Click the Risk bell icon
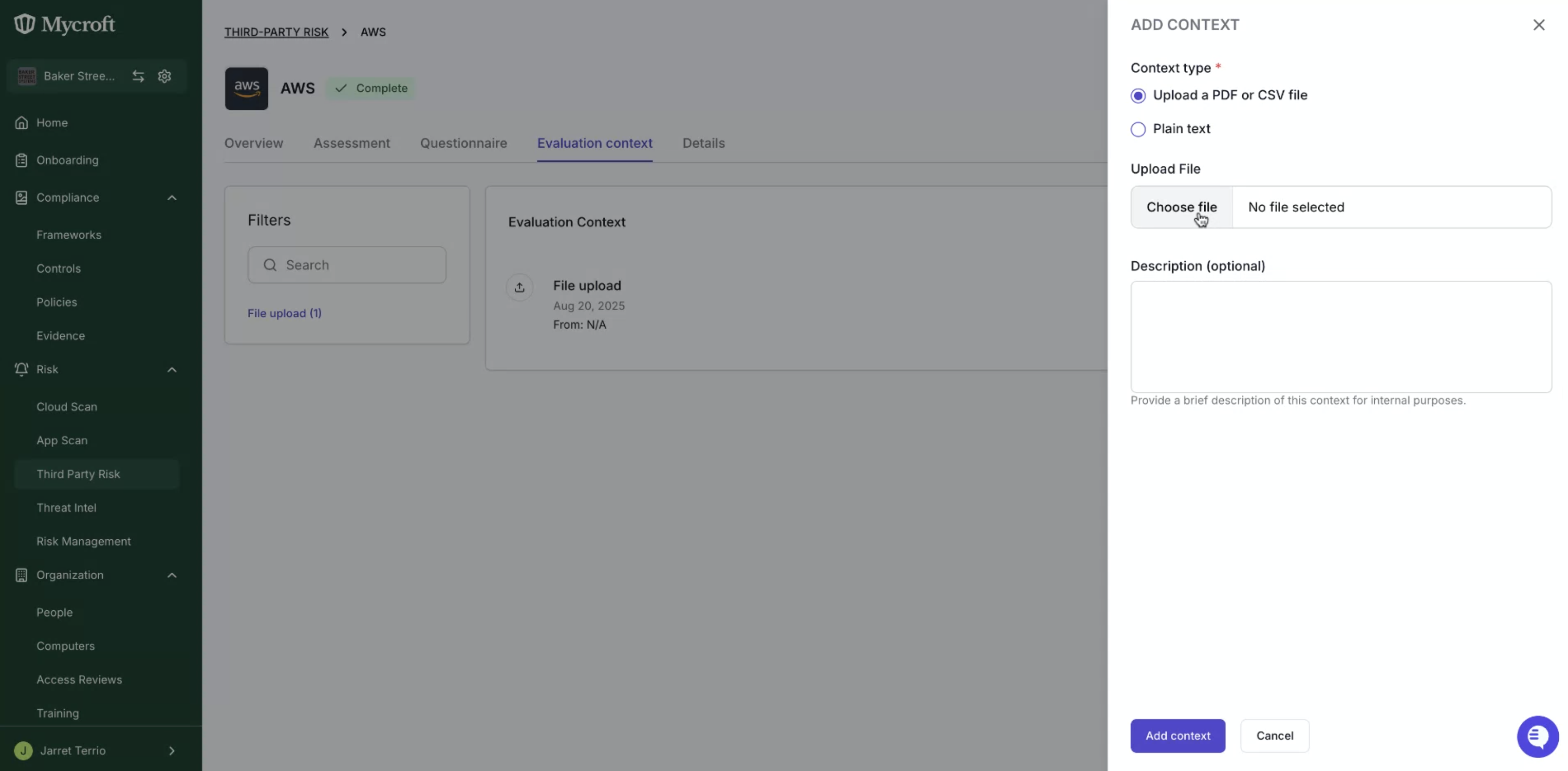This screenshot has width=1568, height=771. pyautogui.click(x=21, y=369)
